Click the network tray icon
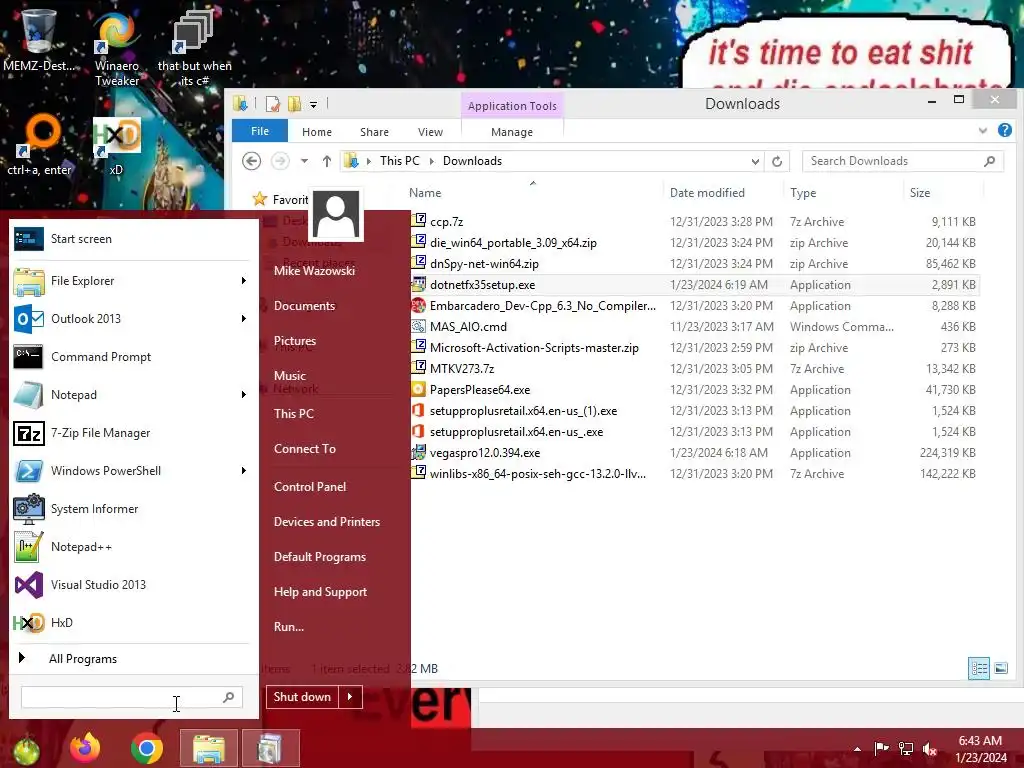 [906, 749]
